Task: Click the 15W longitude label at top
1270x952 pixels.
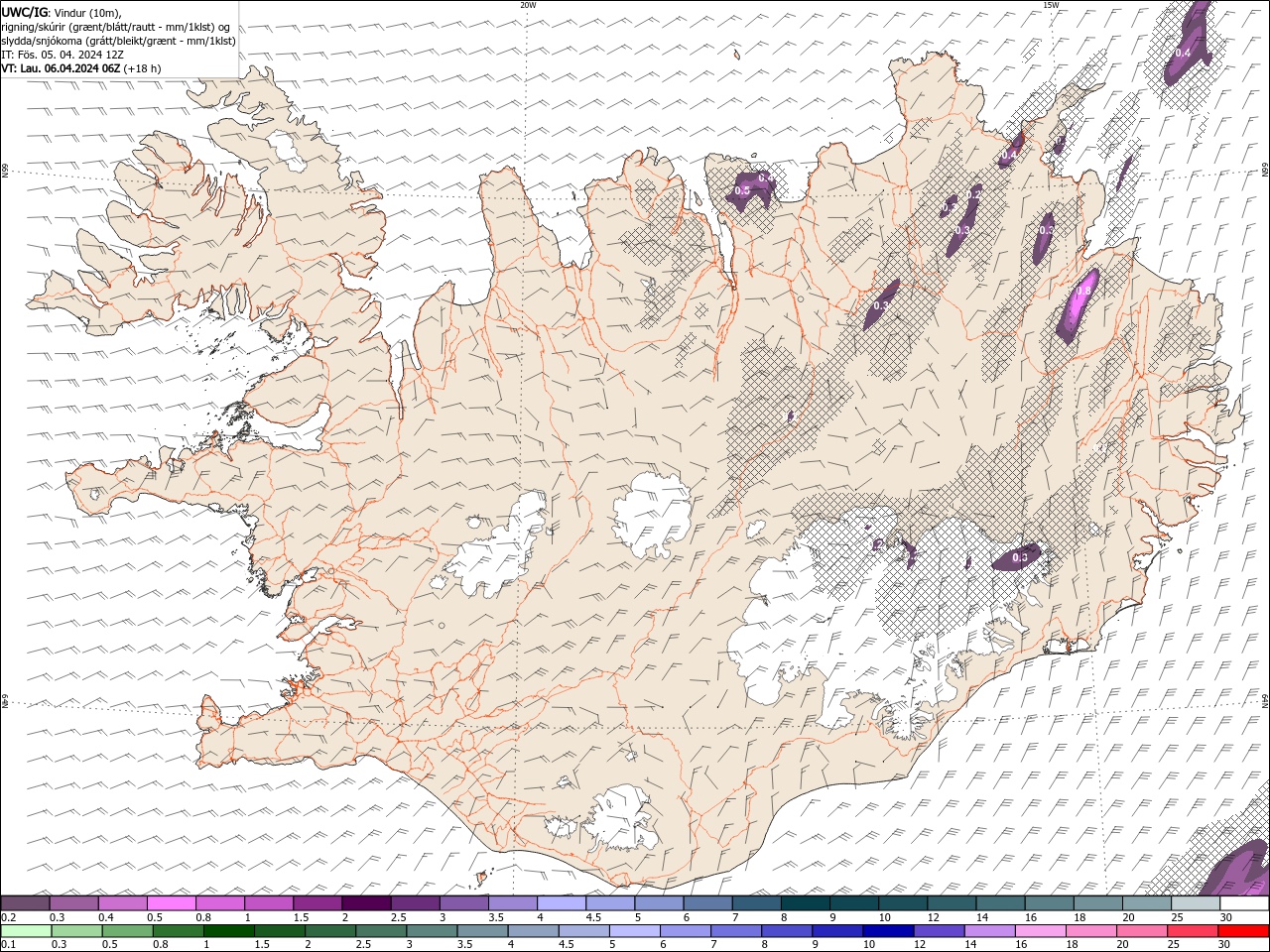Action: pyautogui.click(x=1051, y=5)
